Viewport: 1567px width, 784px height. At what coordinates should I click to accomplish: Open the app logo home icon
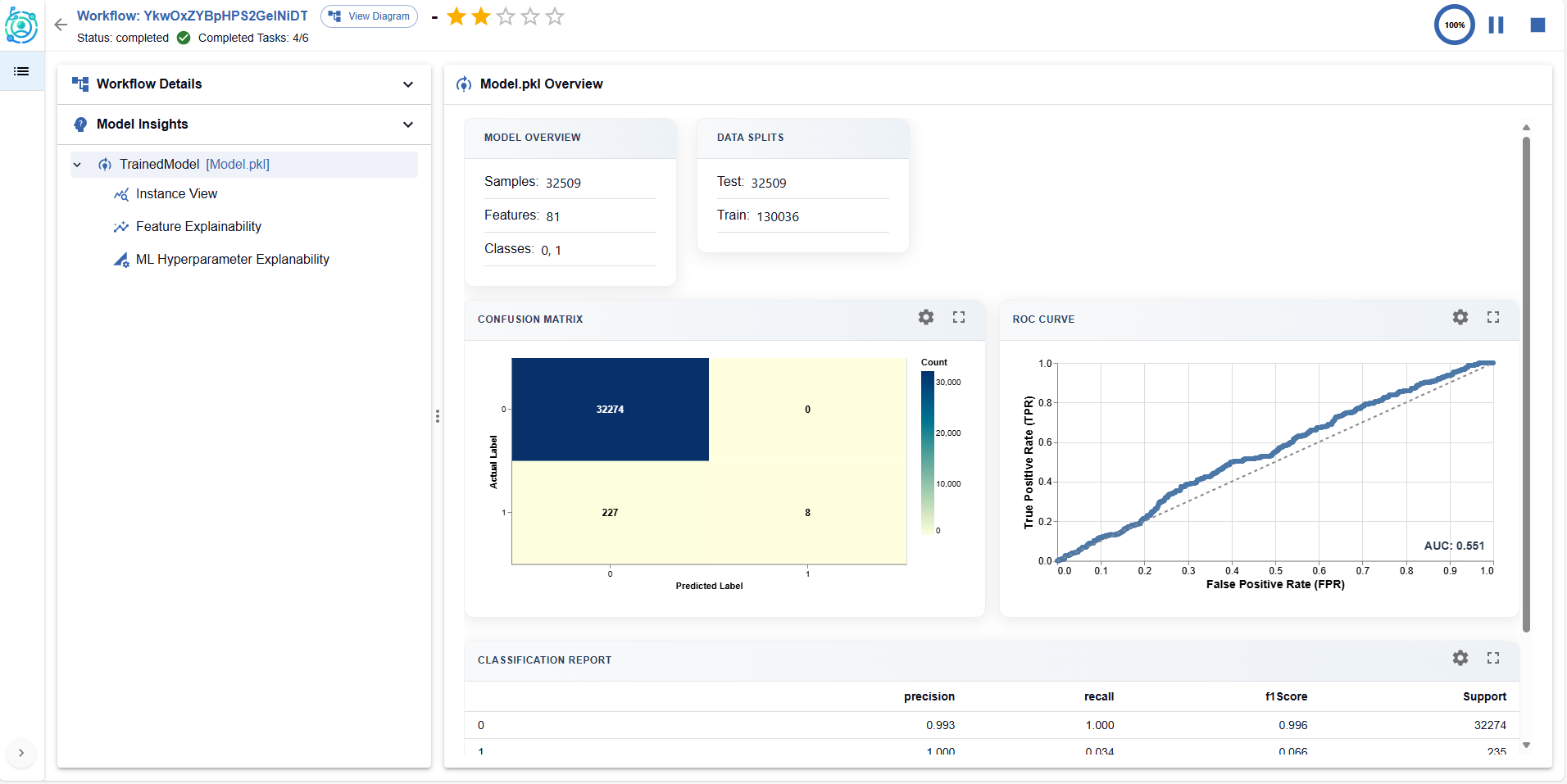tap(21, 25)
